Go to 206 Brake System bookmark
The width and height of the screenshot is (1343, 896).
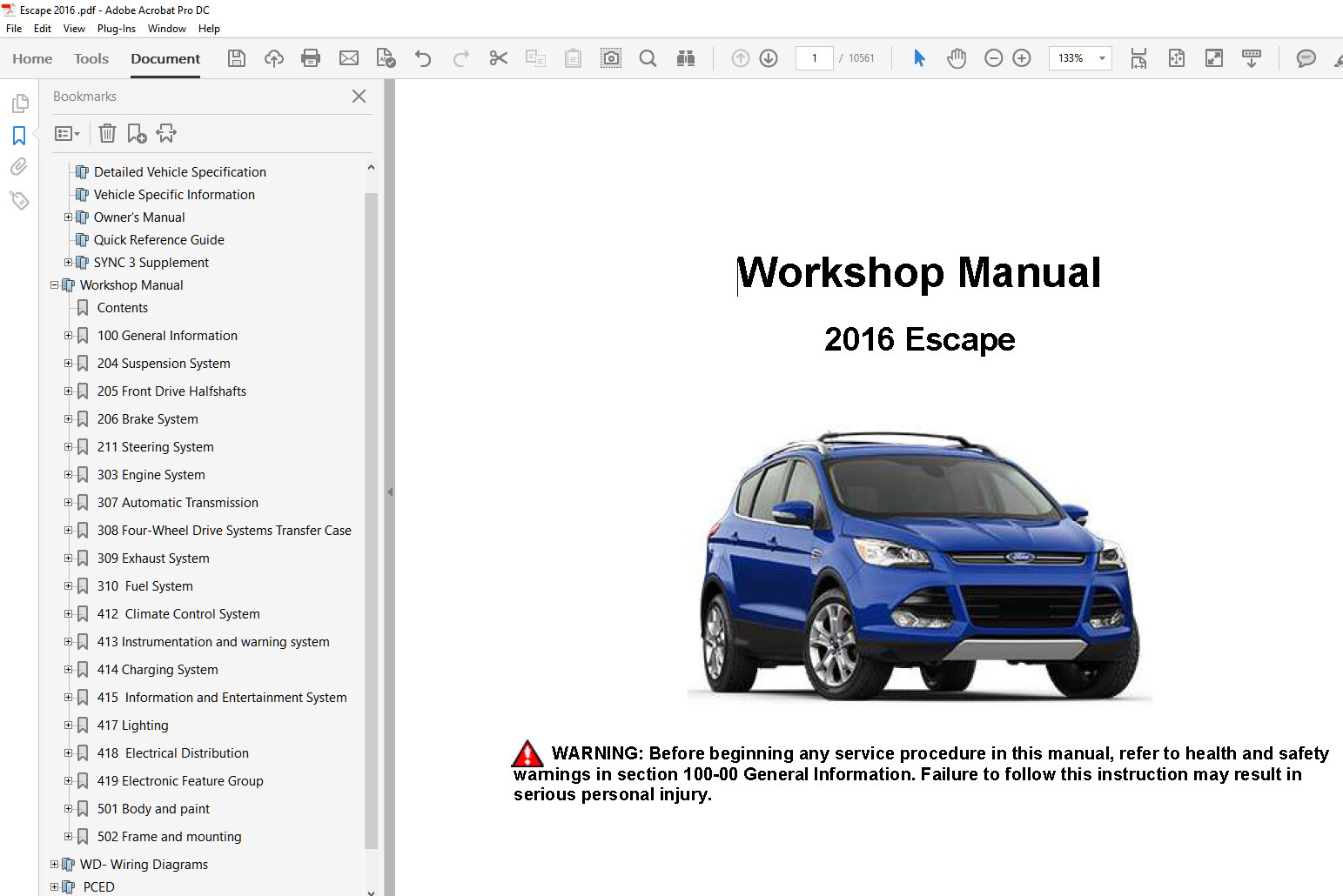147,419
